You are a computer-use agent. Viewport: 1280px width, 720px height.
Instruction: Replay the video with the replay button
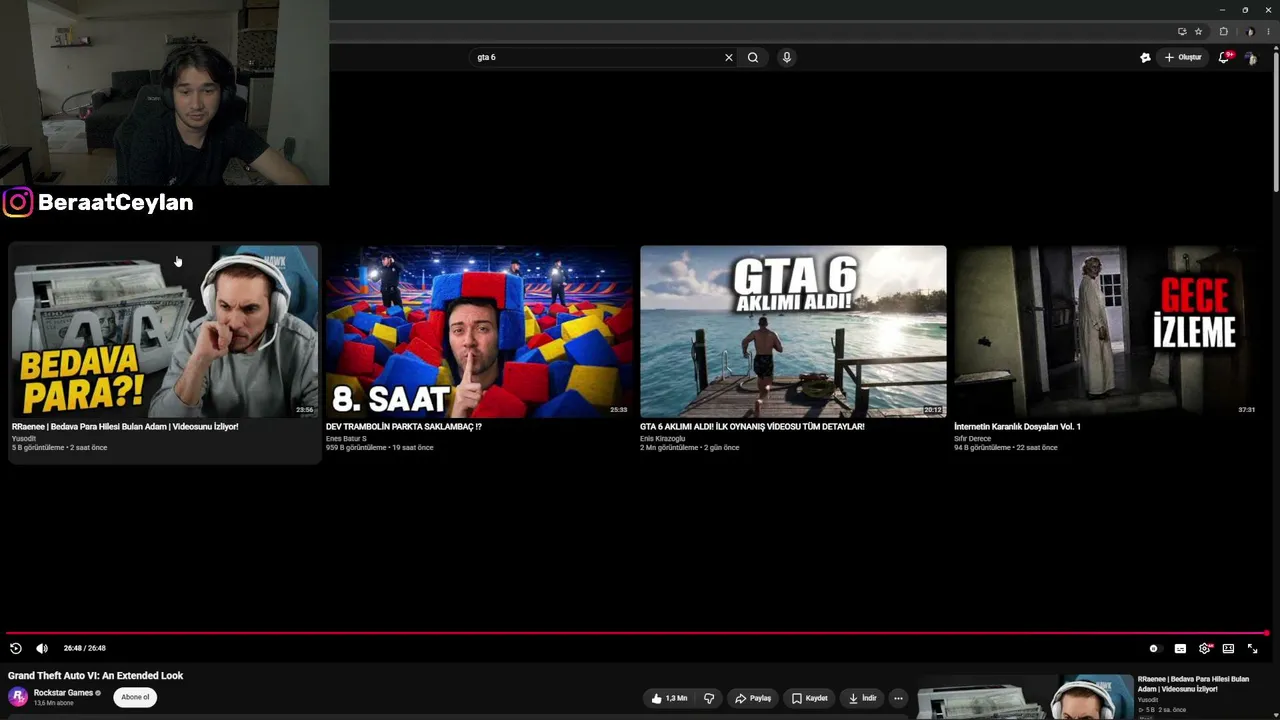[x=15, y=648]
